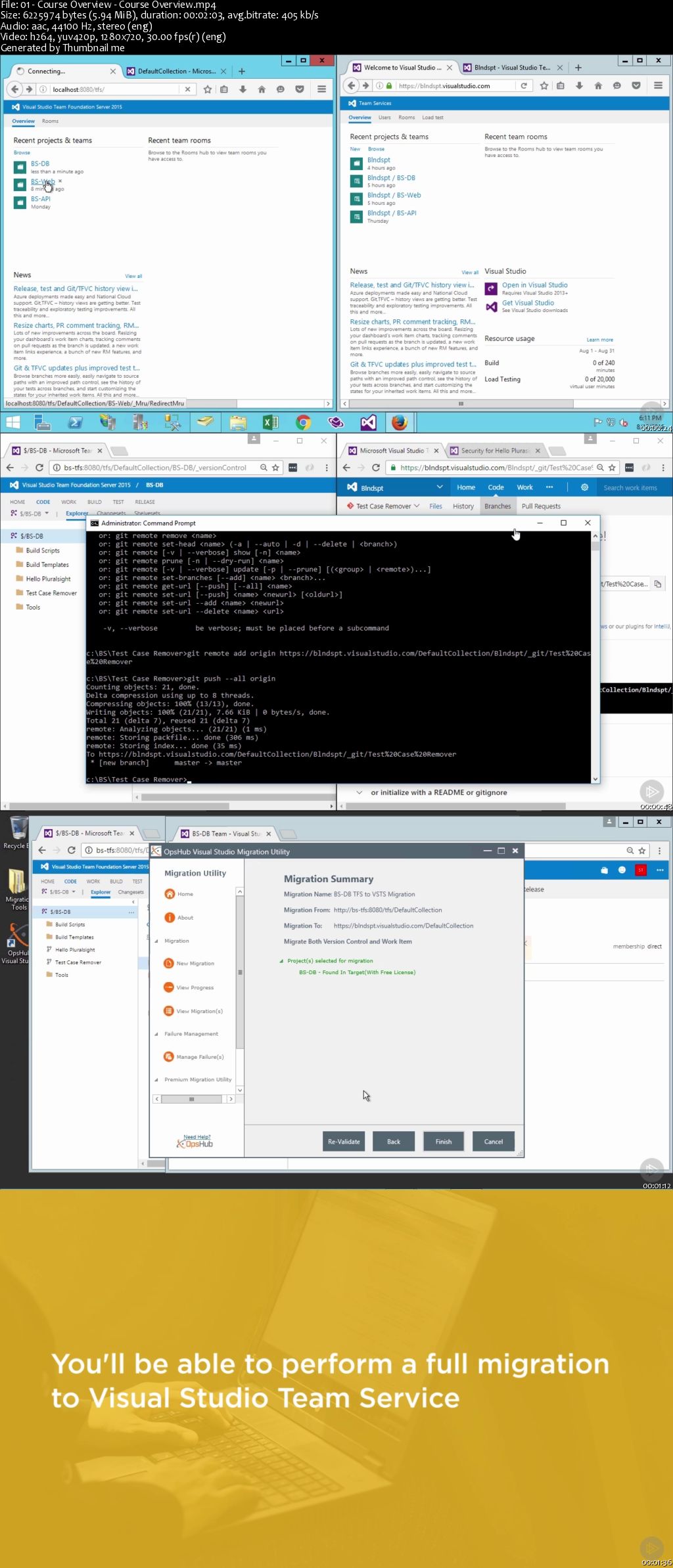Open the Load test tab in Team Services
673x1568 pixels.
[432, 118]
